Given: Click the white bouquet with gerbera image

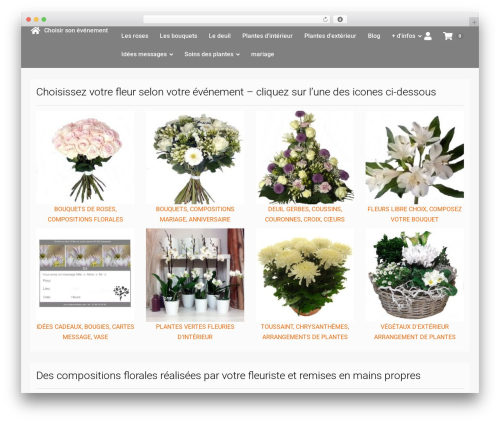Looking at the screenshot, I should point(195,157).
